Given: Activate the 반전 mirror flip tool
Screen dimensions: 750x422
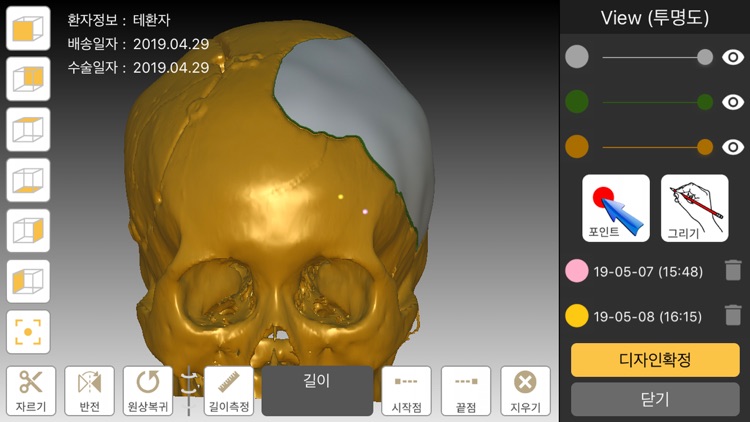Looking at the screenshot, I should pos(89,391).
